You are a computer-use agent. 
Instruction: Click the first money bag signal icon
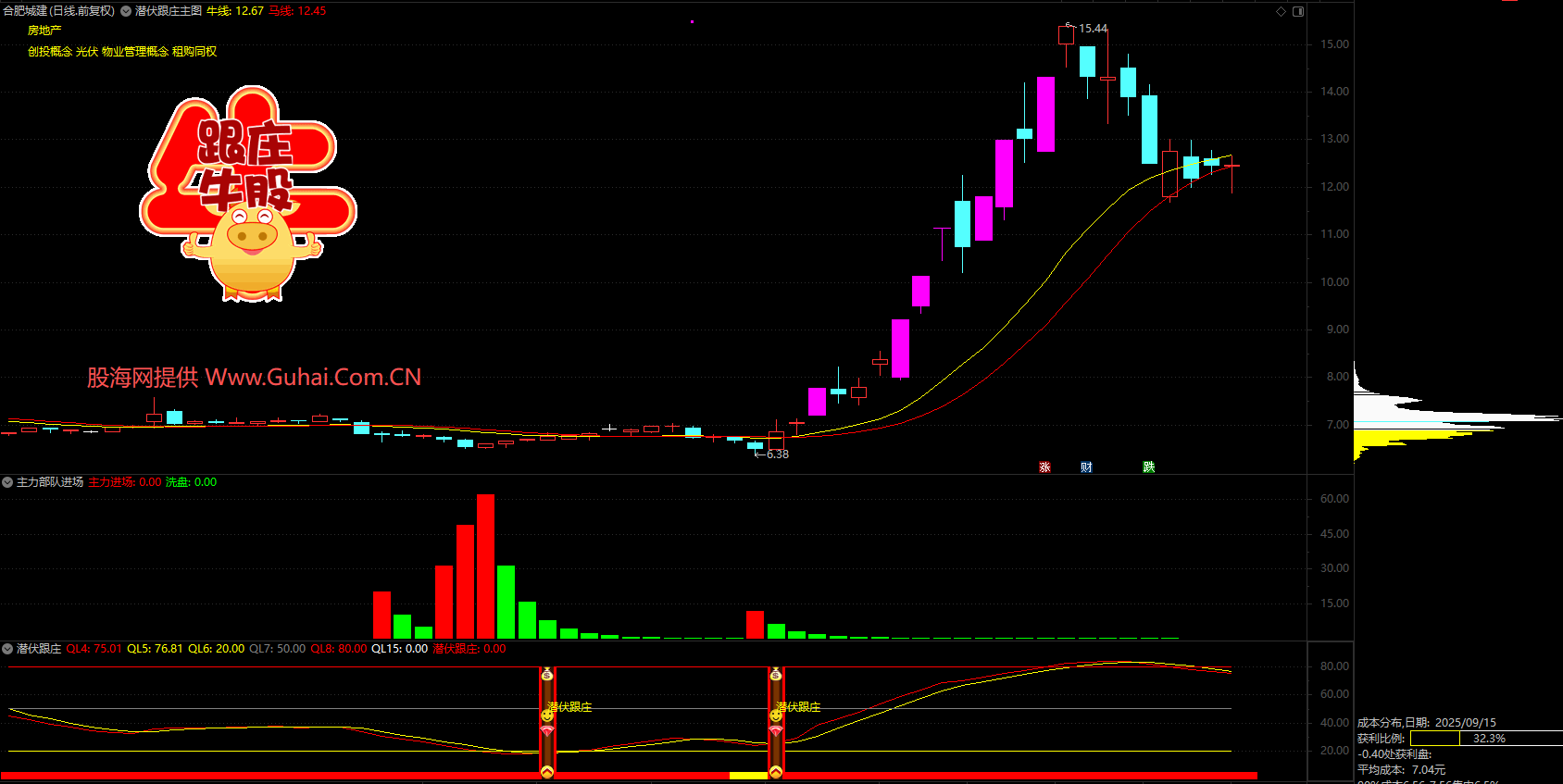pyautogui.click(x=547, y=675)
